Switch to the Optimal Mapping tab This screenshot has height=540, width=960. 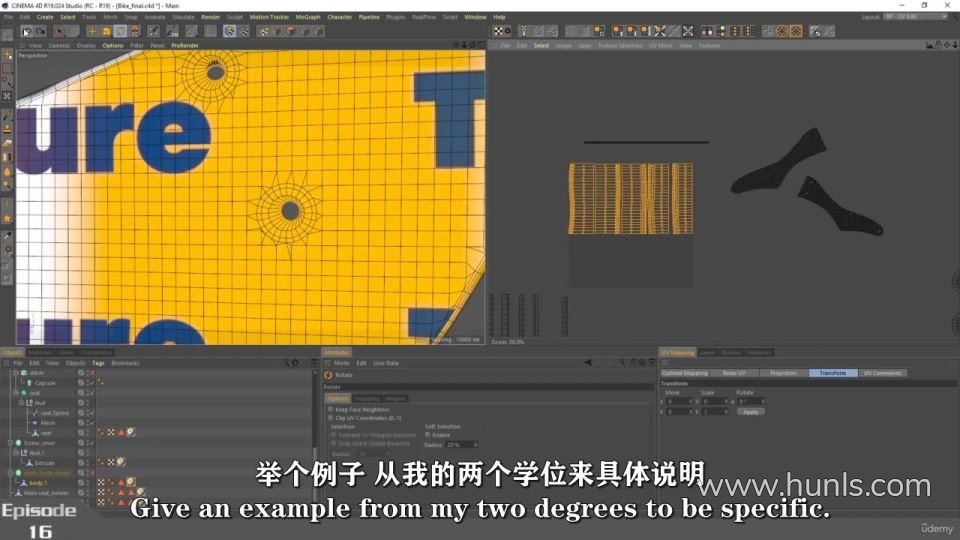[x=684, y=373]
